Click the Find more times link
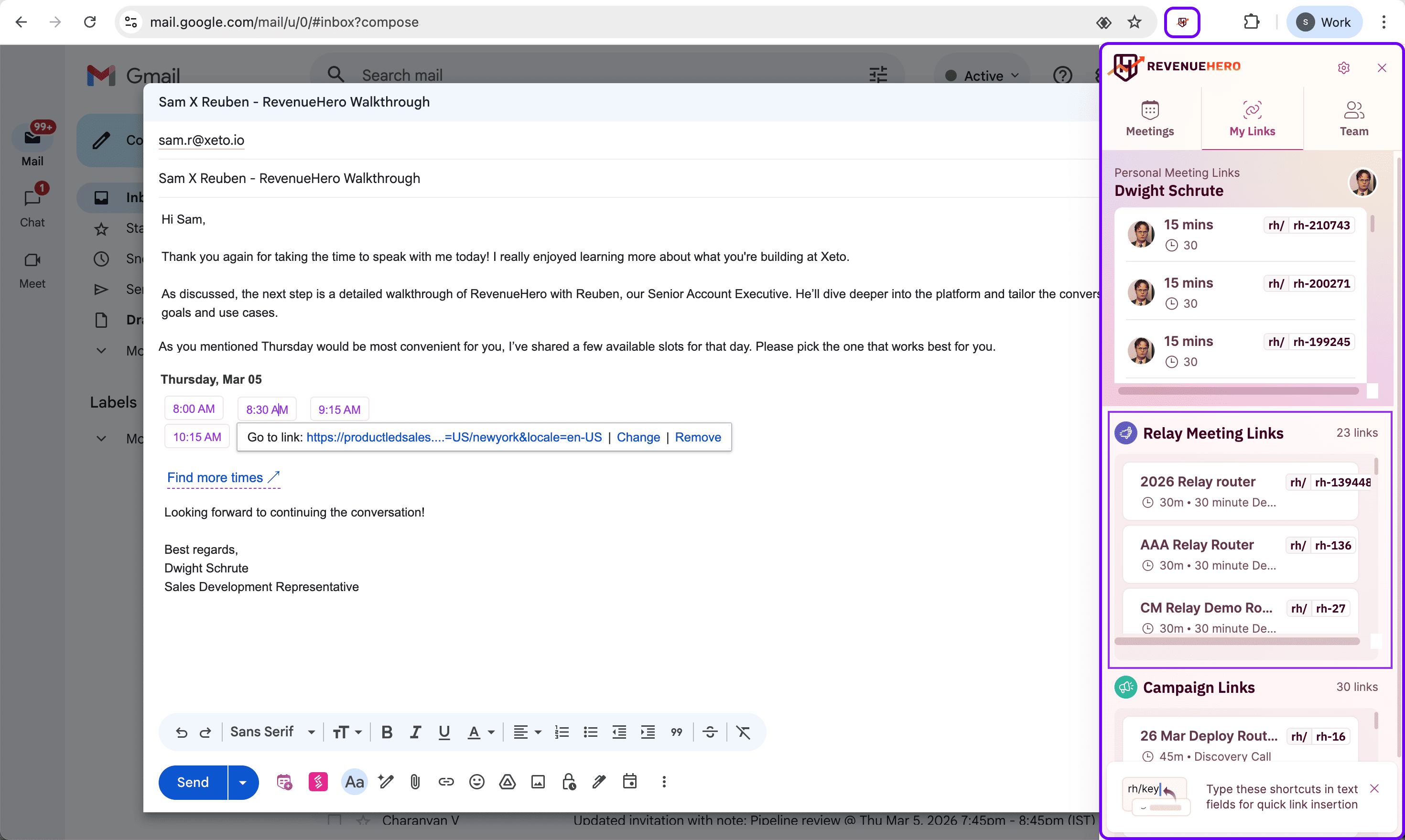The width and height of the screenshot is (1405, 840). [x=215, y=478]
